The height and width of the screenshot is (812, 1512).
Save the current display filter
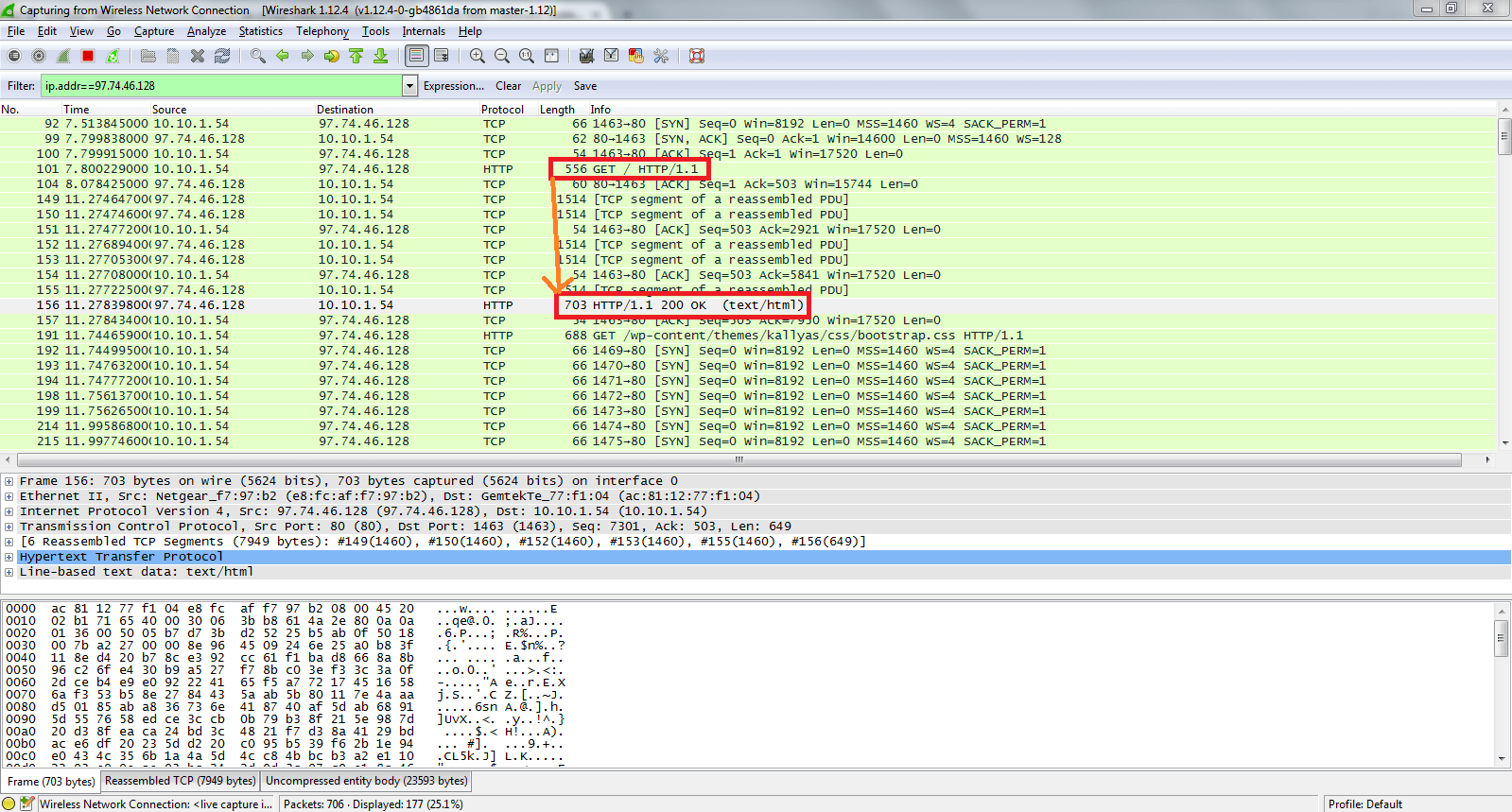(584, 86)
